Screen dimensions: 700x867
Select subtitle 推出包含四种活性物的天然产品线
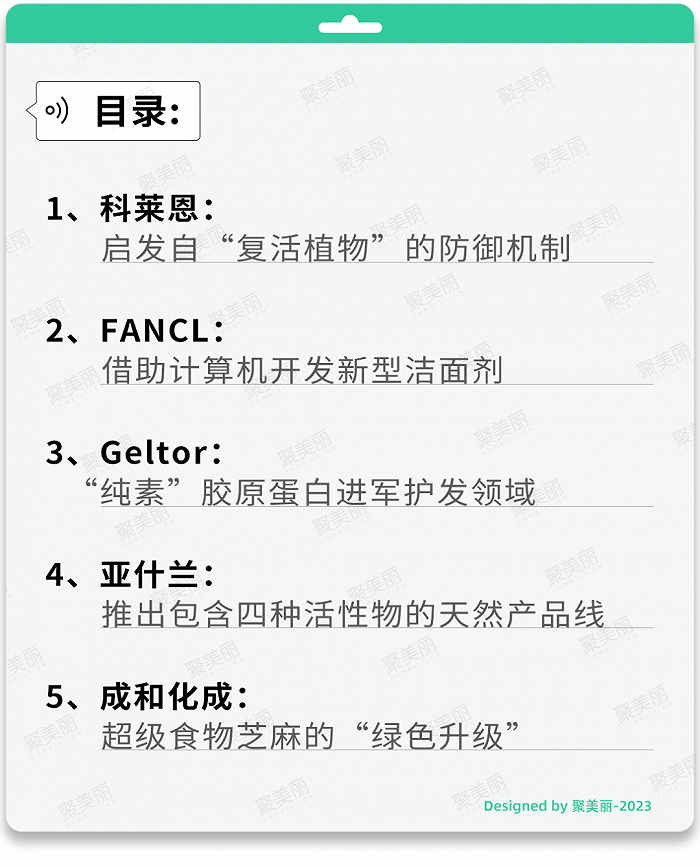(x=353, y=614)
